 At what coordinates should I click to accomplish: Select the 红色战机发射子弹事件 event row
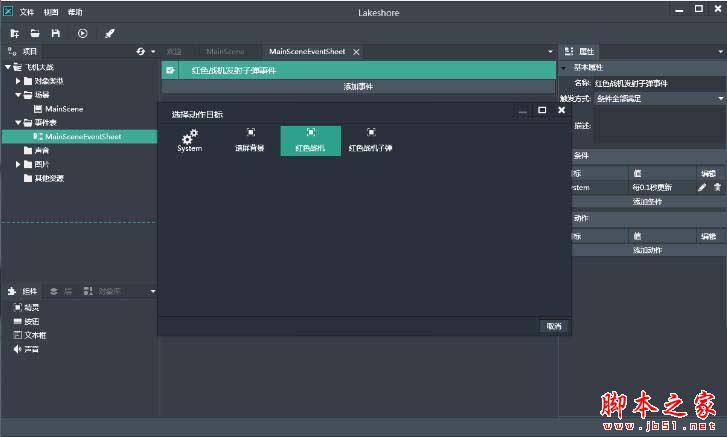[x=358, y=70]
